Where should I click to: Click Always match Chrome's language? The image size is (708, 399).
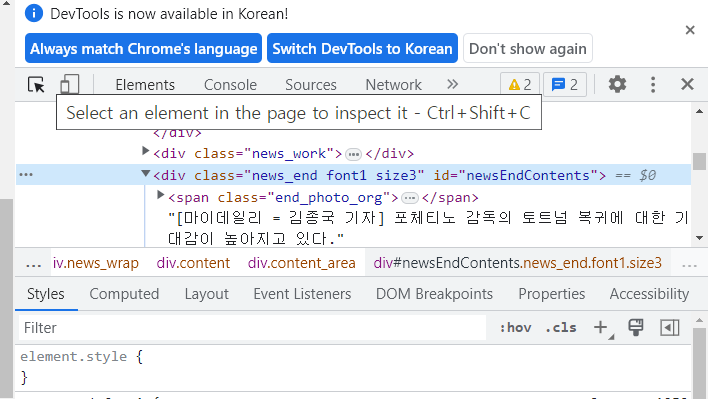144,48
